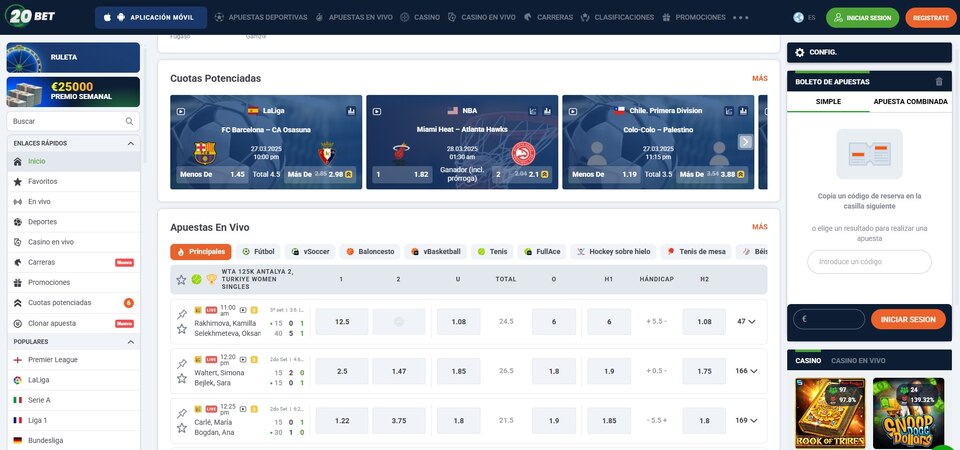Click the Registrate button
Viewport: 960px width, 450px height.
coord(931,18)
